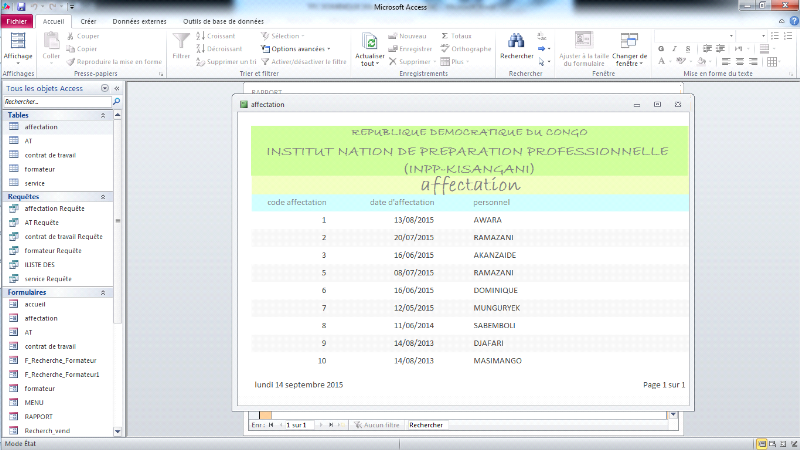Image resolution: width=800 pixels, height=450 pixels.
Task: Open the formateur Requête query
Action: [55, 250]
